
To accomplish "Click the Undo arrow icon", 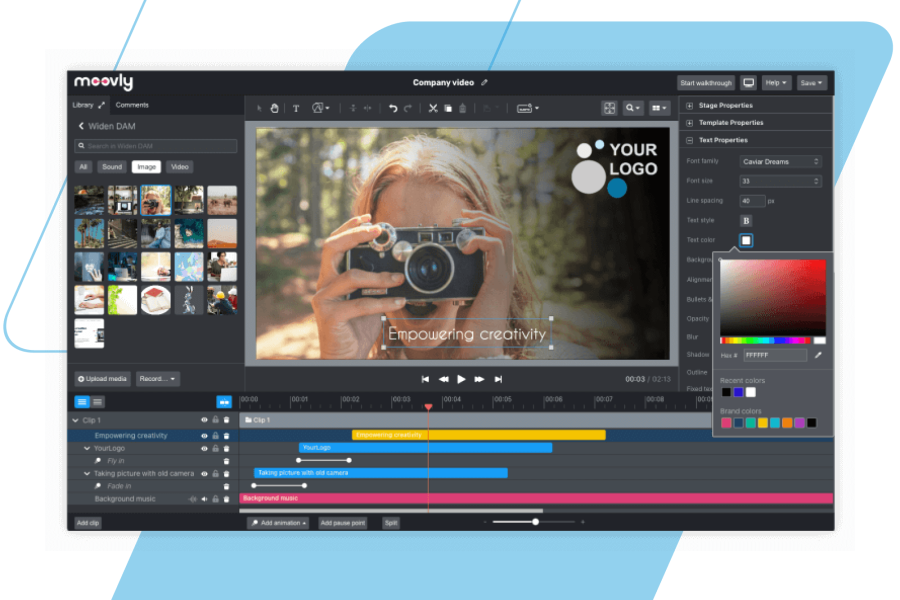I will tap(393, 108).
